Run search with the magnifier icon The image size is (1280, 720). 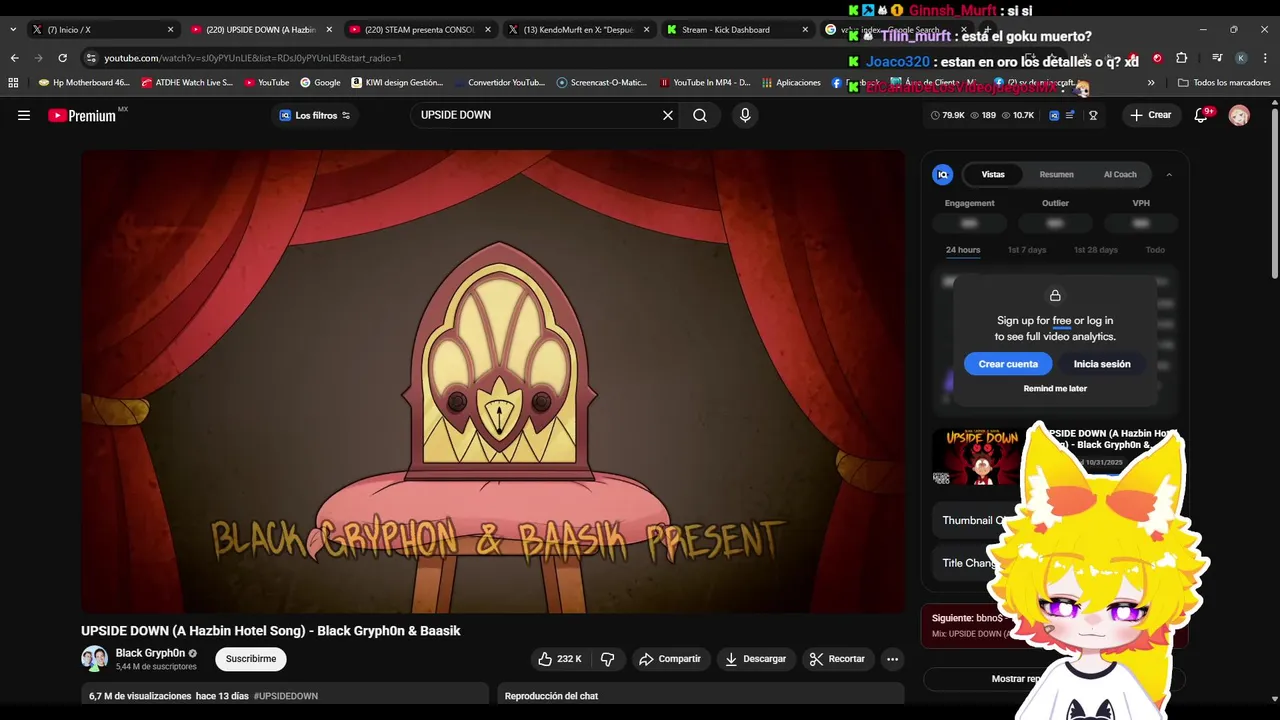point(700,115)
